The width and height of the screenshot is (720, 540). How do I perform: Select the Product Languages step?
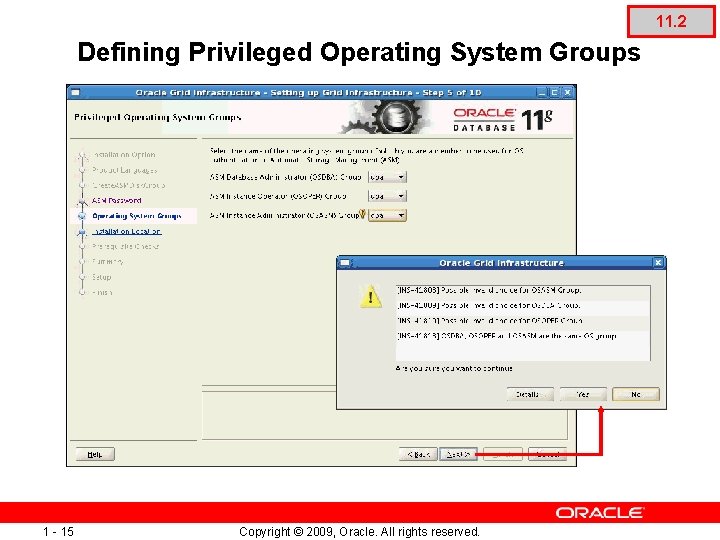[125, 170]
